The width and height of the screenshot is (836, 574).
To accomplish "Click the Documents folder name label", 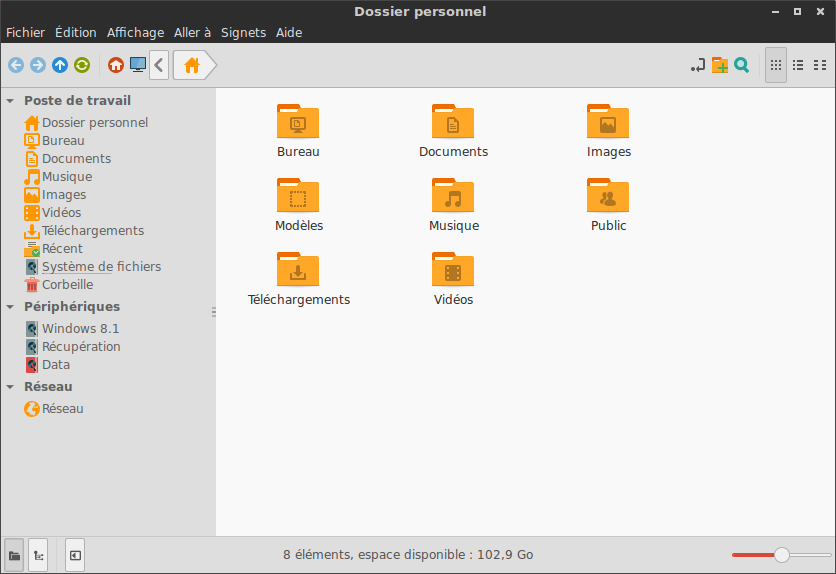I will click(454, 152).
